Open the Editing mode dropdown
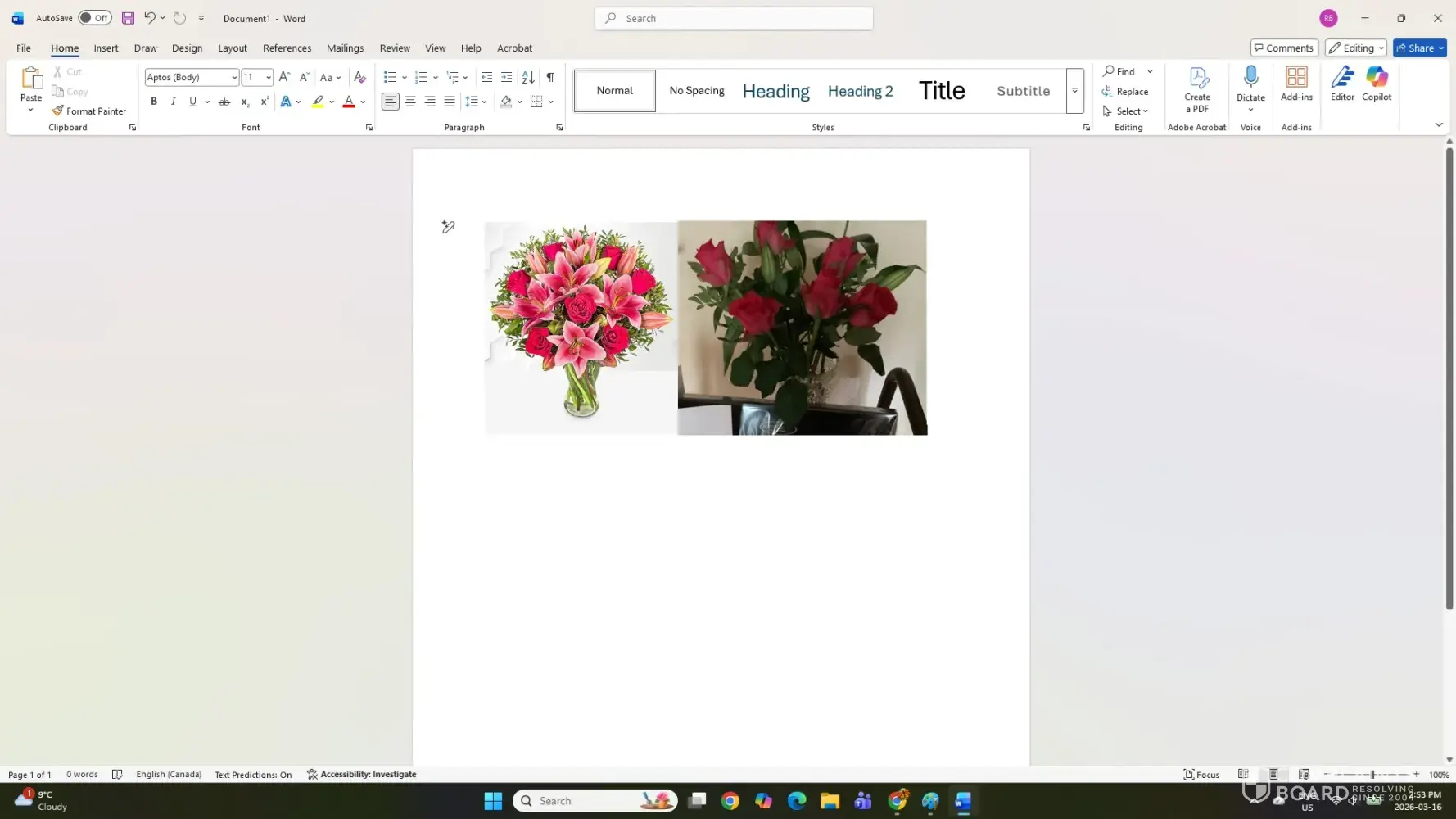 [1355, 48]
